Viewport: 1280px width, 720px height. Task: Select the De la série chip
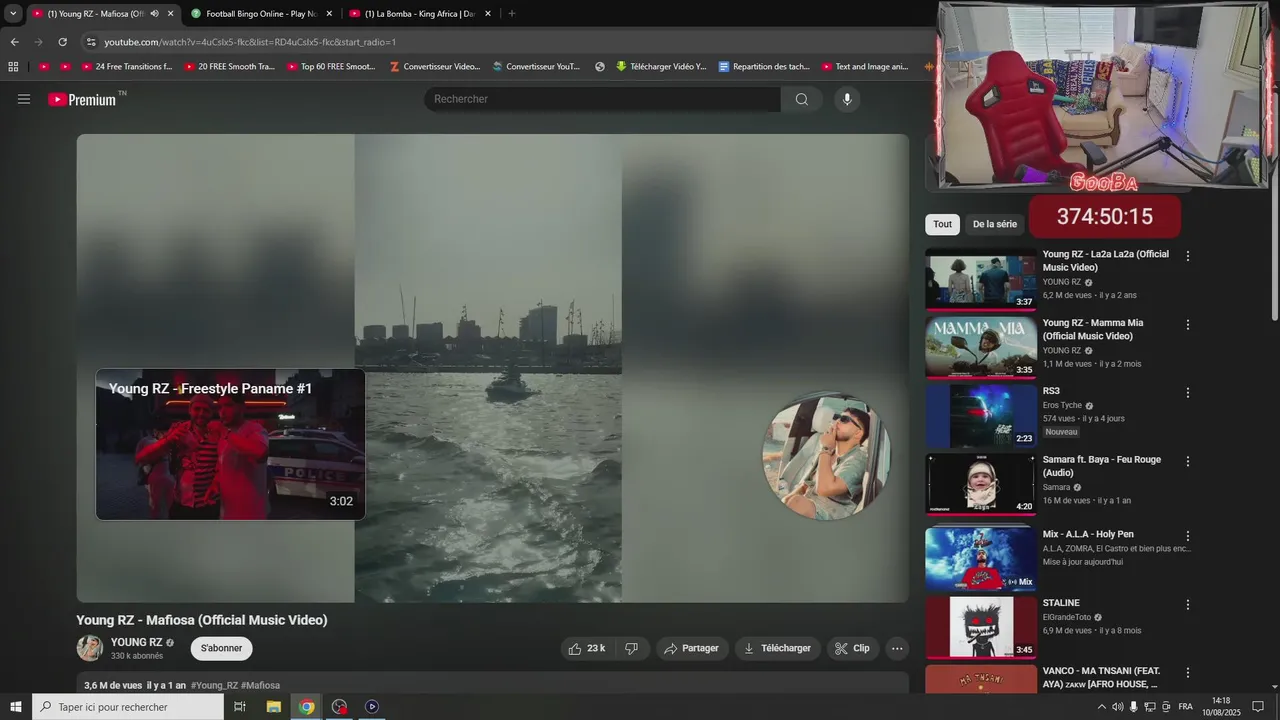click(x=994, y=224)
